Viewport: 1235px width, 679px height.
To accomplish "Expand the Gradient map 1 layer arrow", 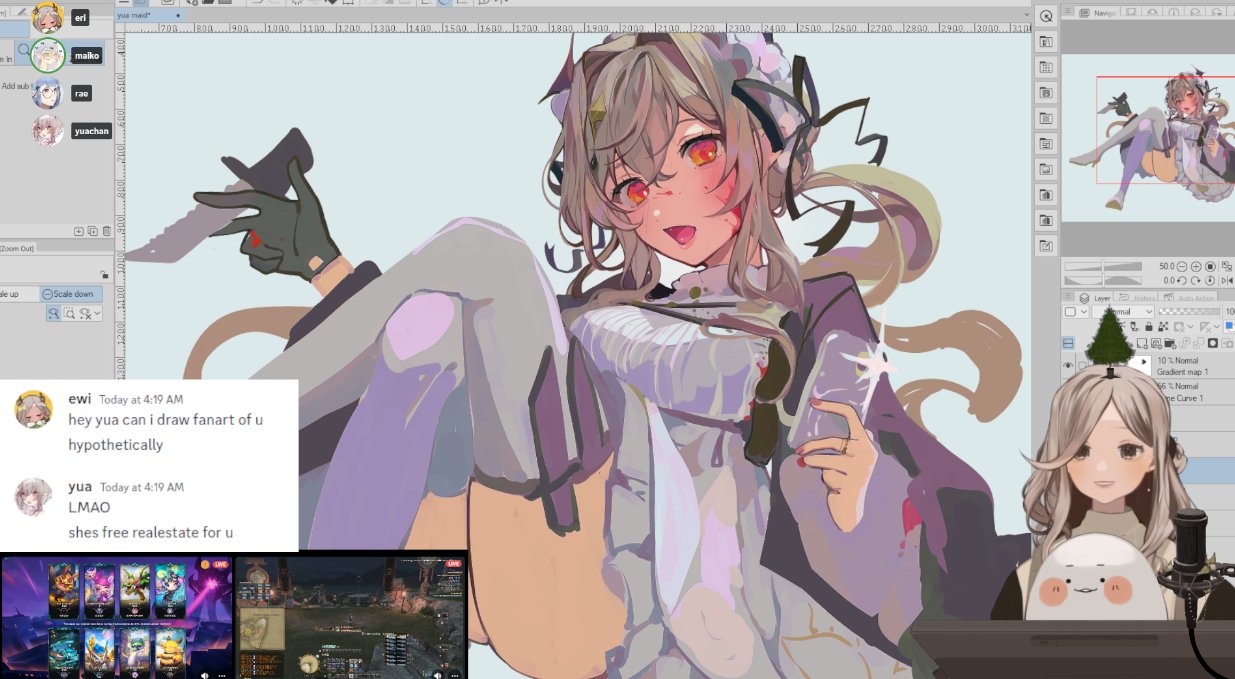I will pyautogui.click(x=1143, y=361).
